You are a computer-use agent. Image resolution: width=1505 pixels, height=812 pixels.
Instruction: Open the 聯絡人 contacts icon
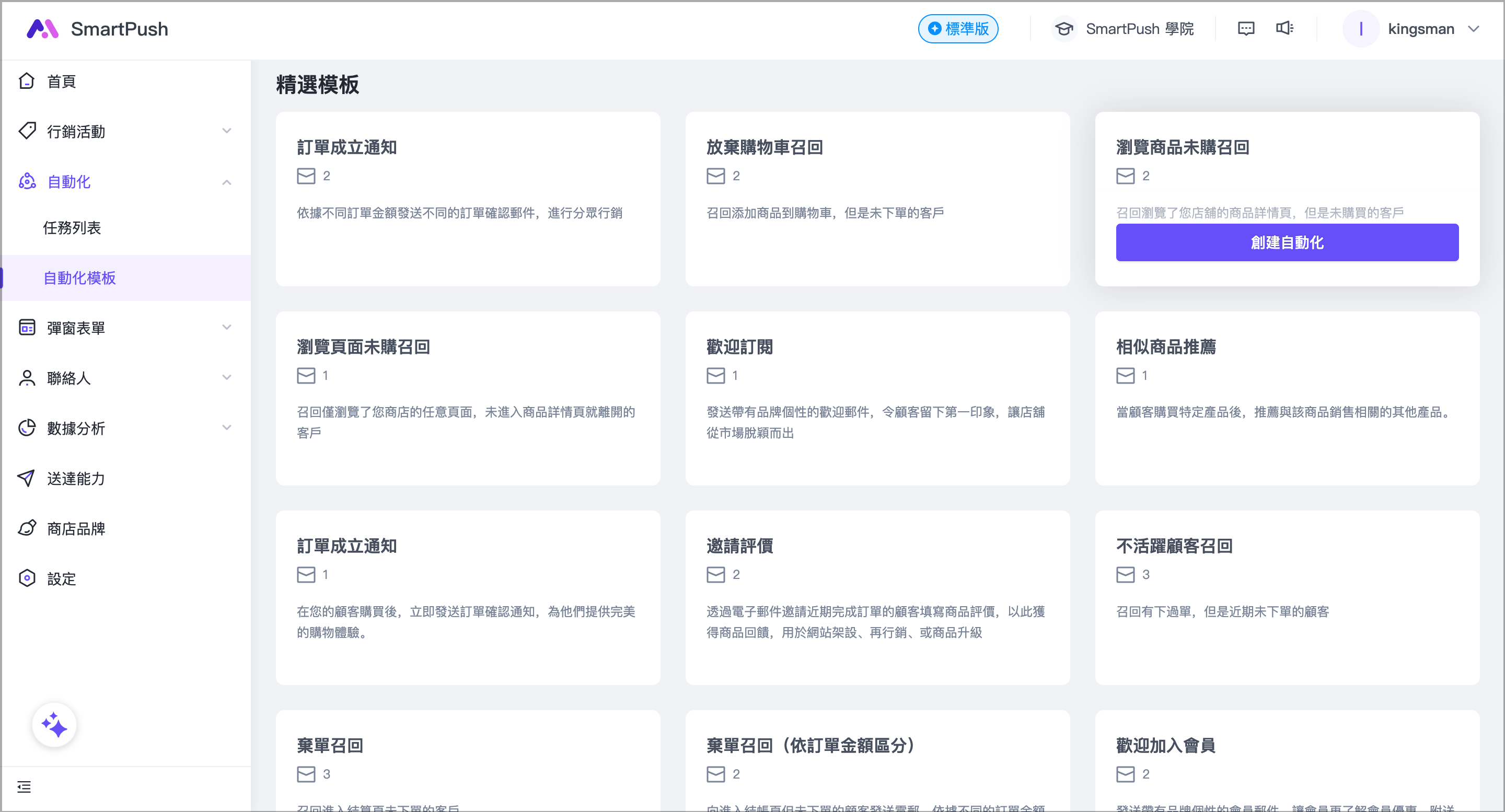coord(27,378)
